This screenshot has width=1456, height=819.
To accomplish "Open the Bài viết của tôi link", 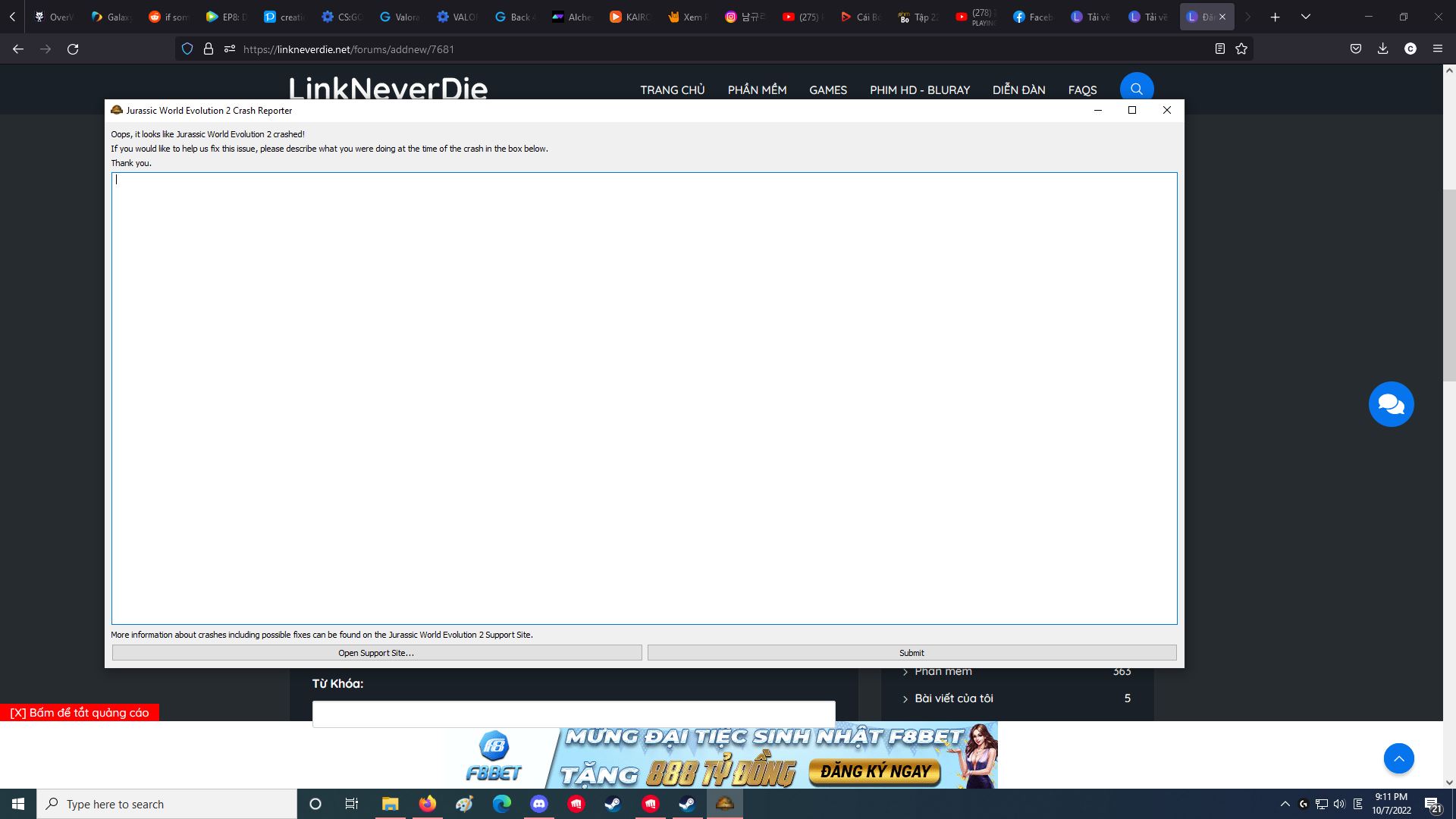I will click(x=953, y=698).
